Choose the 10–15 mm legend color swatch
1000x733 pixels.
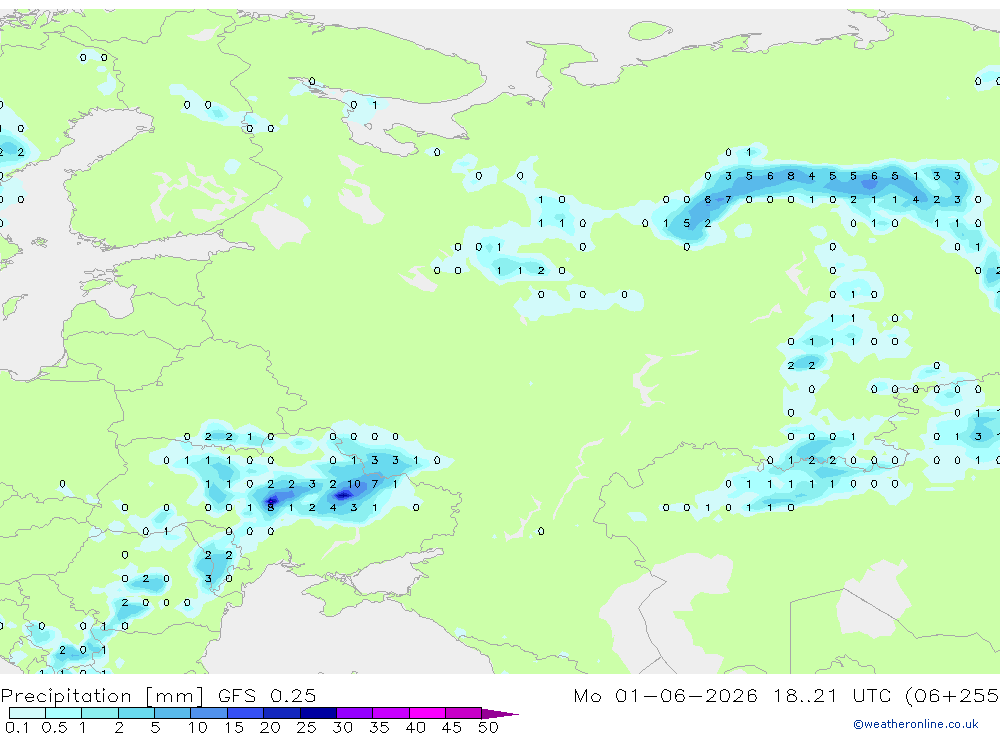[209, 713]
